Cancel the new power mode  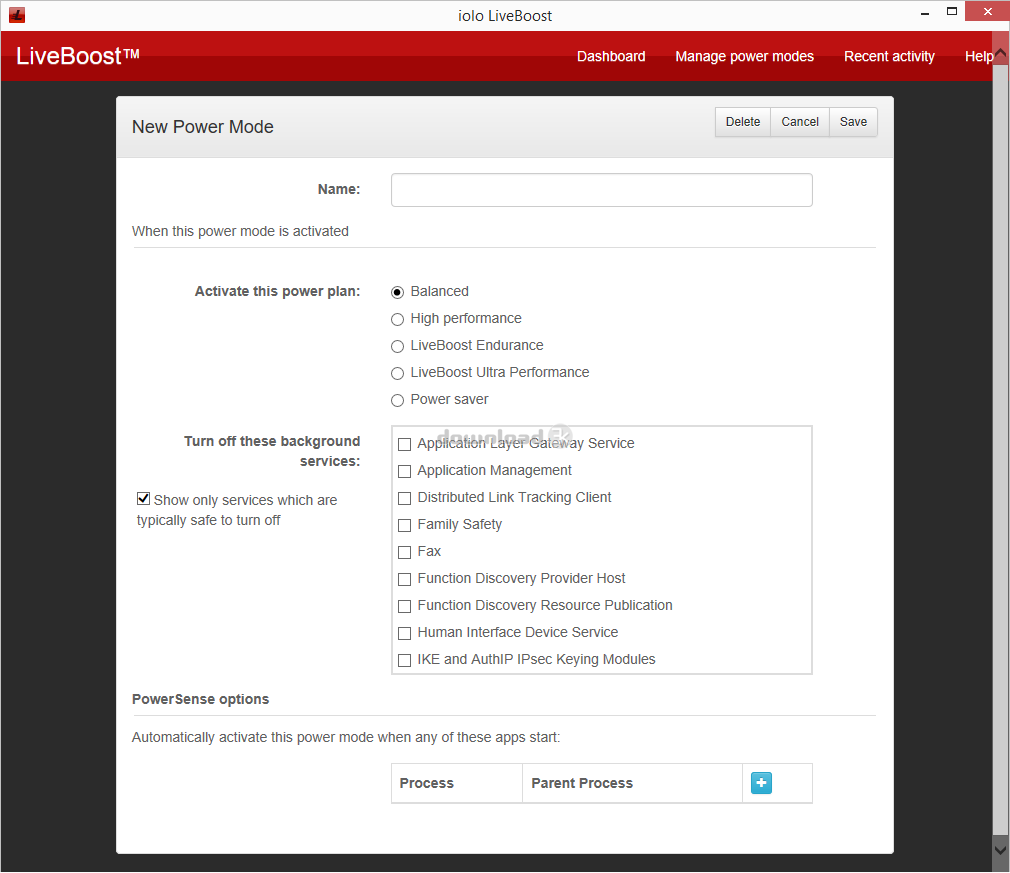[800, 122]
